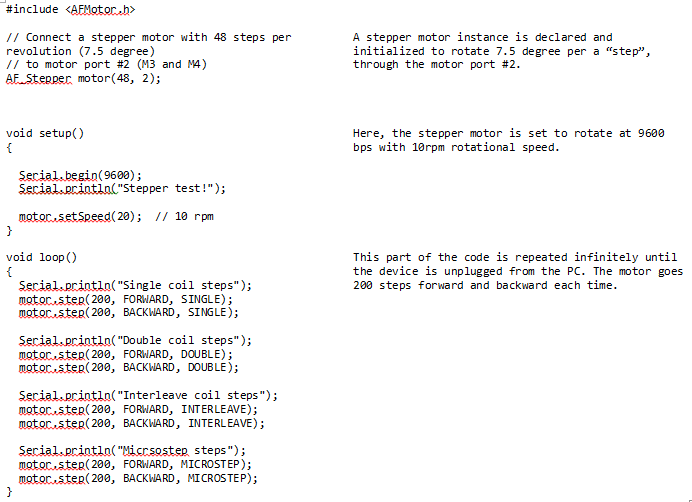Click the "Interleave coil steps" println line
692x502 pixels.
[148, 395]
